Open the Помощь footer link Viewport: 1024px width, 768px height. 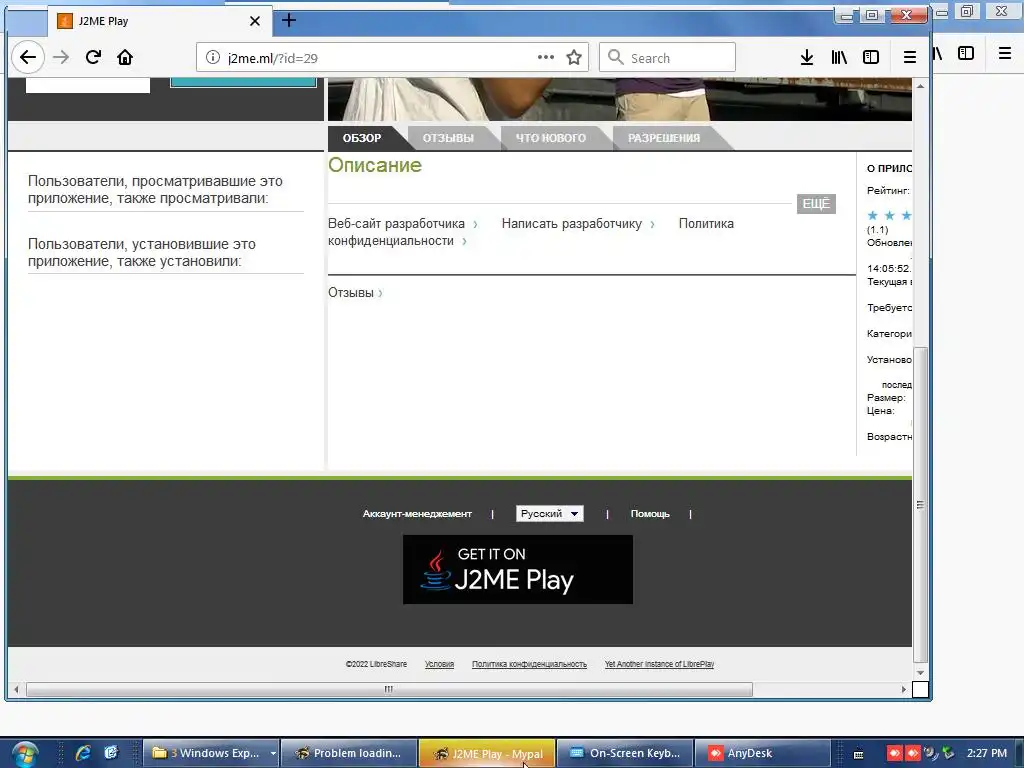point(650,514)
